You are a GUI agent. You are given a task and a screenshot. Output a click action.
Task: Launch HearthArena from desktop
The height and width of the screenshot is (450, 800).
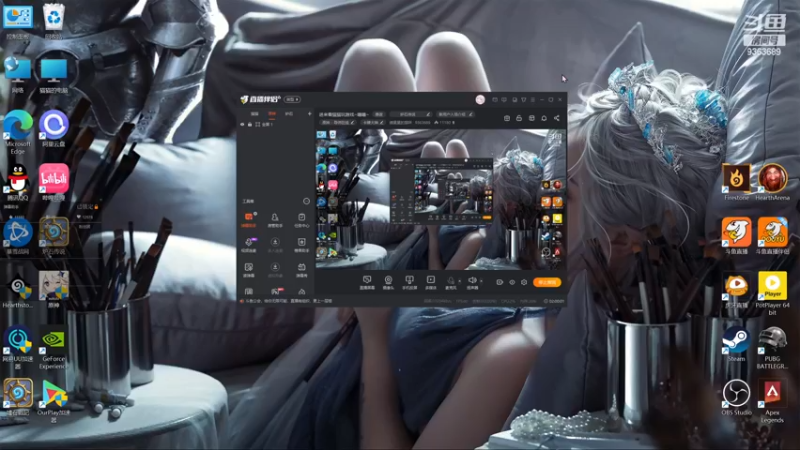[772, 182]
